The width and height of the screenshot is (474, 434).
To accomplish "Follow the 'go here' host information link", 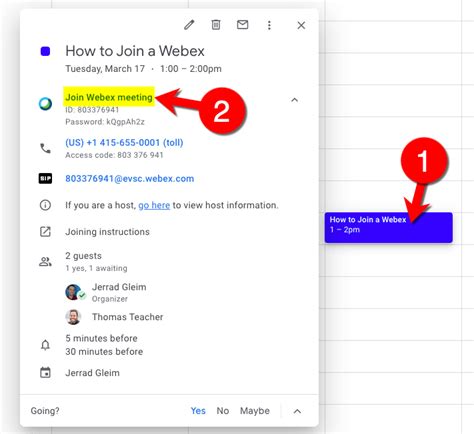I will (154, 205).
